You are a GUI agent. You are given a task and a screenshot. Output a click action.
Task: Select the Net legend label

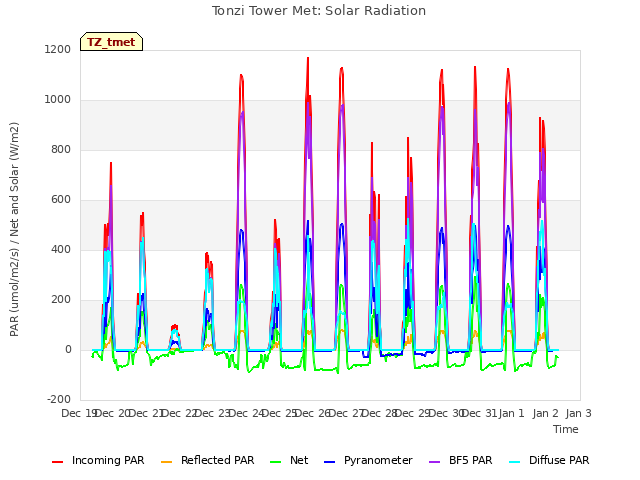click(299, 460)
